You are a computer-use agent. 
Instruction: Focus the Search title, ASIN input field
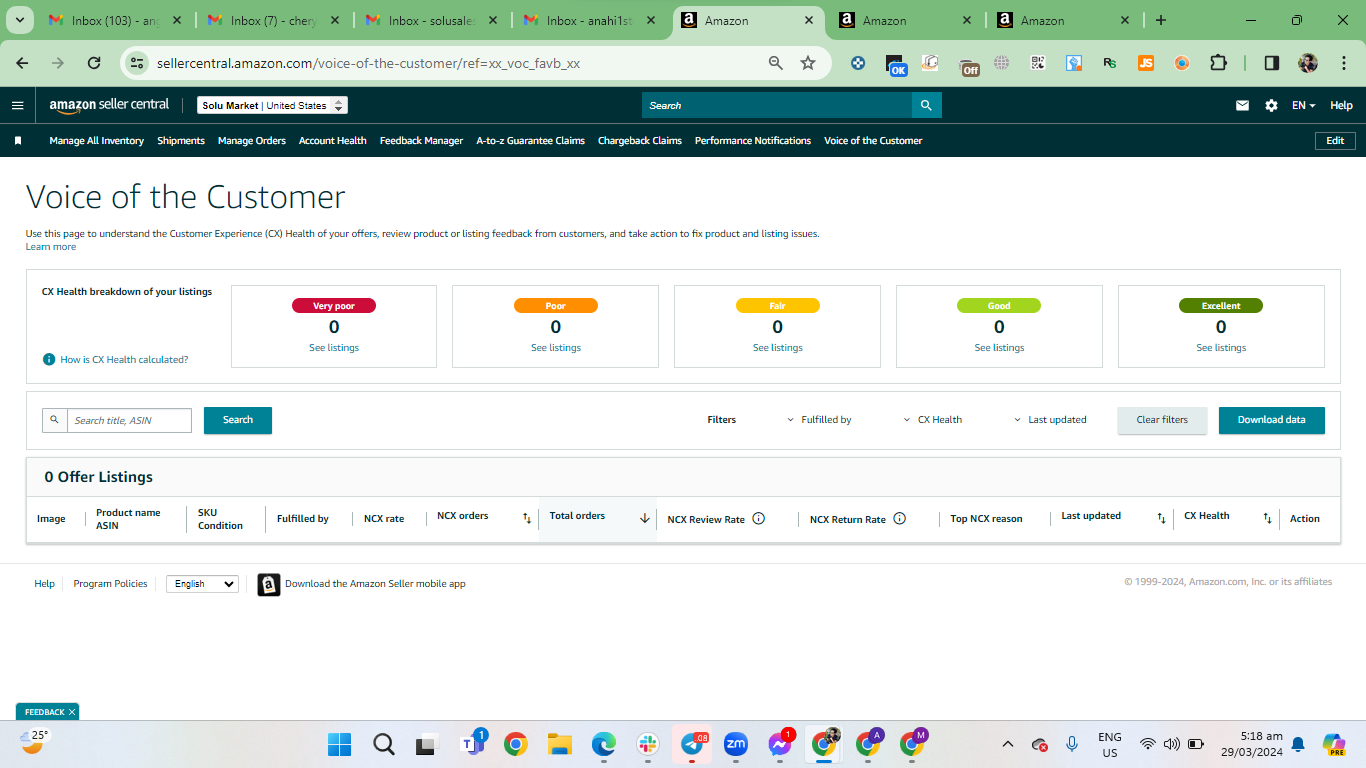129,420
